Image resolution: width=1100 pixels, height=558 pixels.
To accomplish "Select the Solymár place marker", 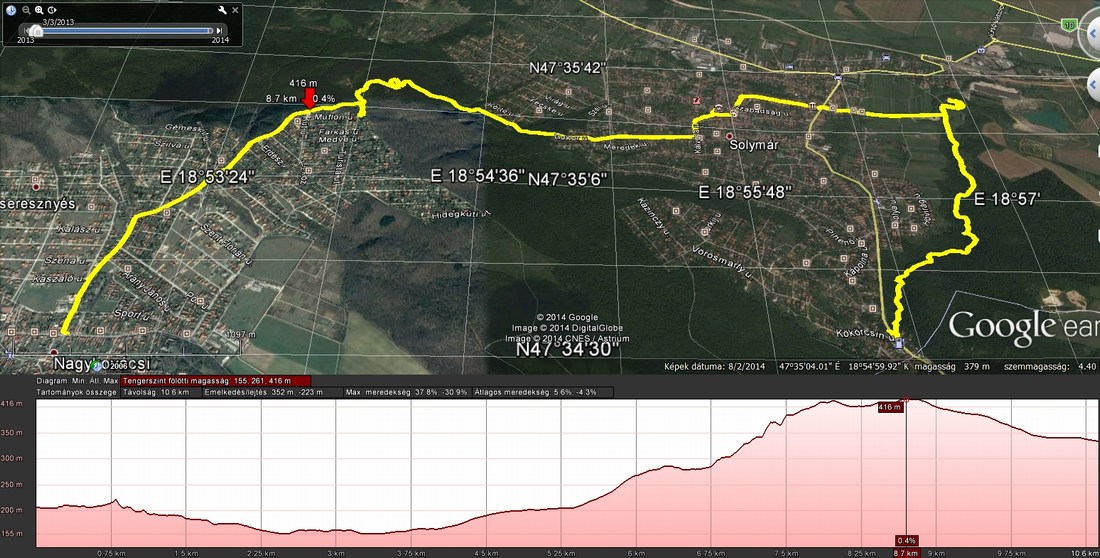I will click(x=730, y=136).
